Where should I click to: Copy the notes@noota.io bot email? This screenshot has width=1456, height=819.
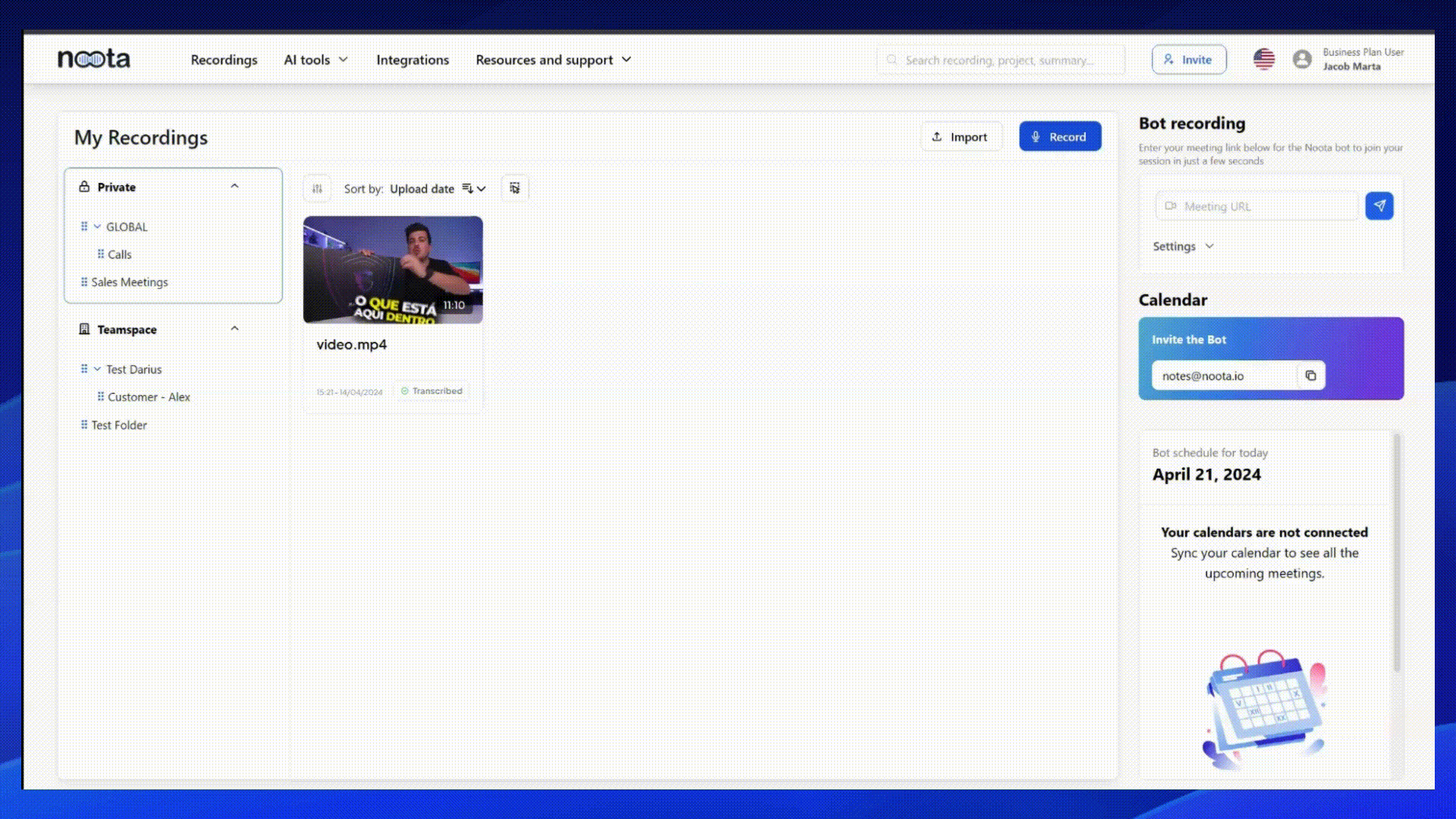click(1310, 375)
